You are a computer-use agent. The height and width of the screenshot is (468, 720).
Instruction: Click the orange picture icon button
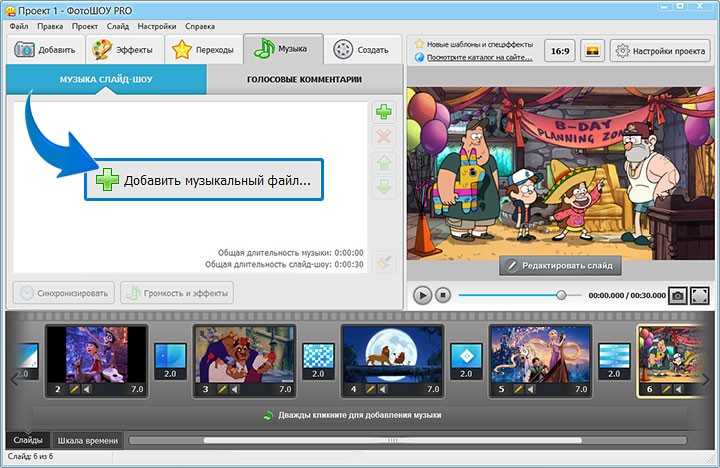coord(592,51)
